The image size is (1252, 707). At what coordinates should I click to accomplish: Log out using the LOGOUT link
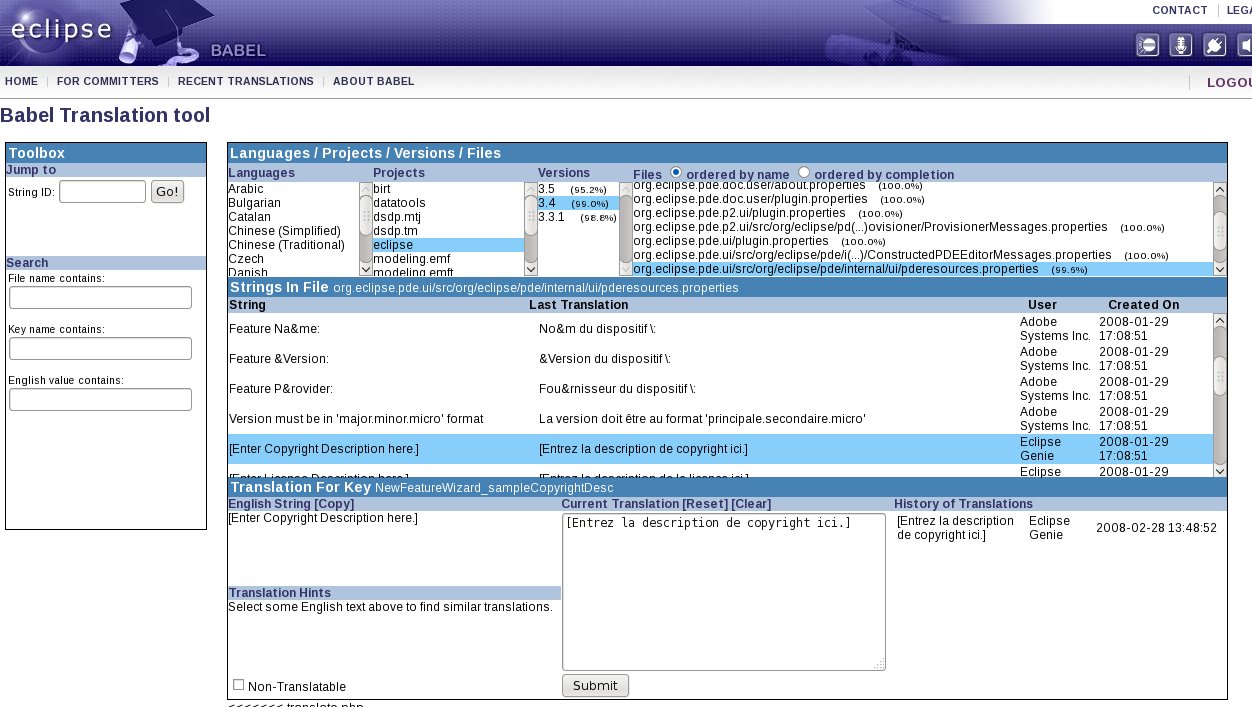[x=1229, y=82]
